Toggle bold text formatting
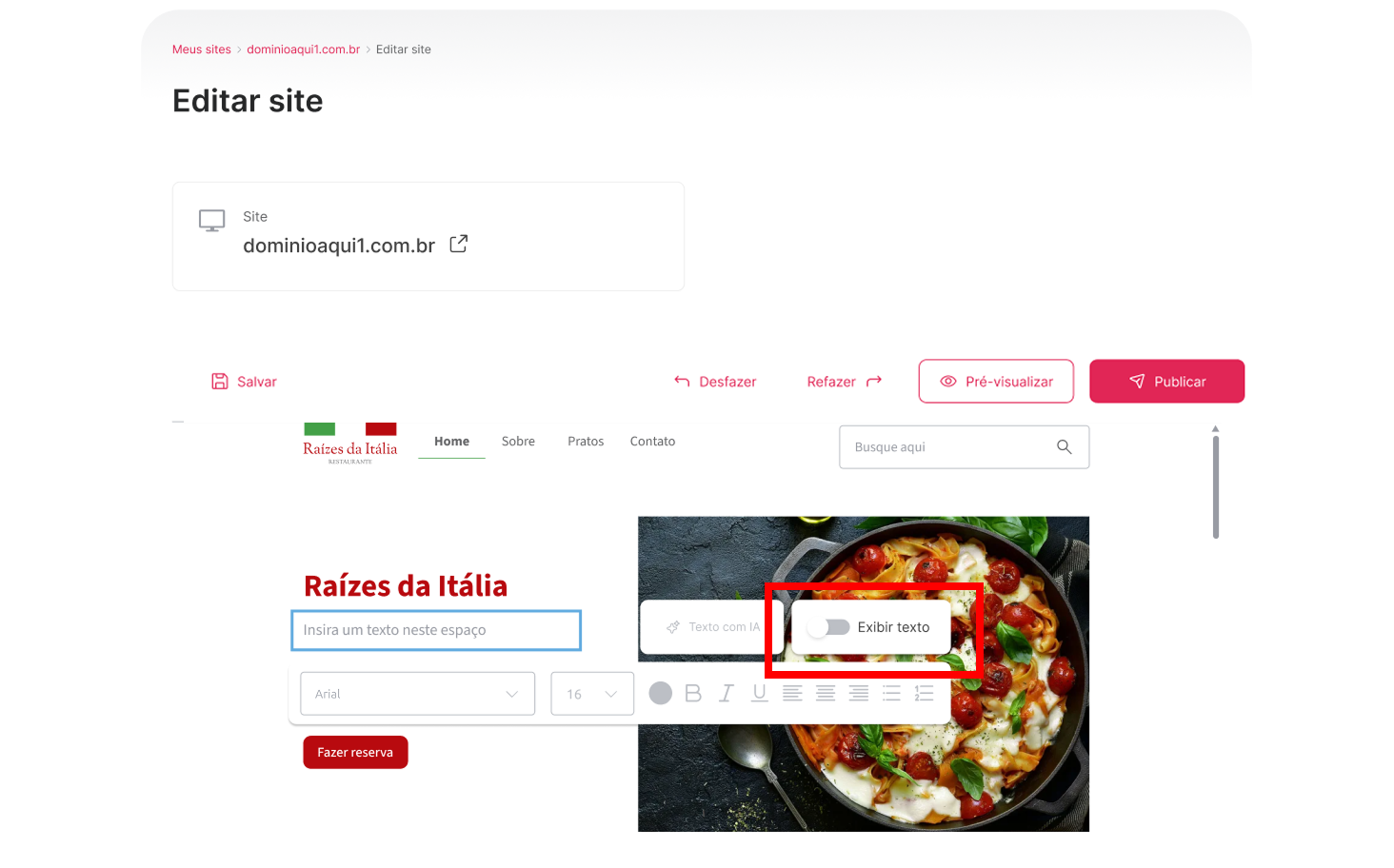 click(x=693, y=694)
